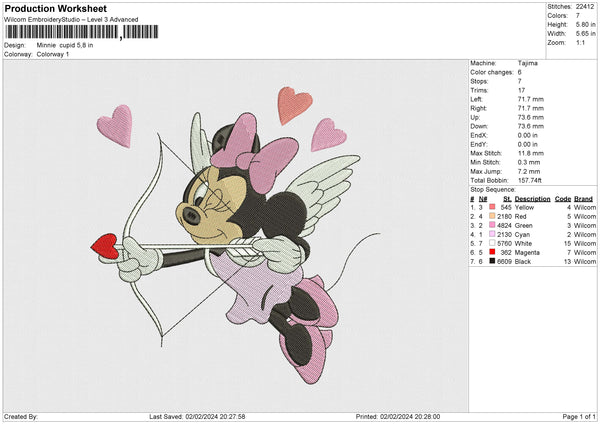Click the Height value 5.80 in
The height and width of the screenshot is (424, 600).
[585, 24]
